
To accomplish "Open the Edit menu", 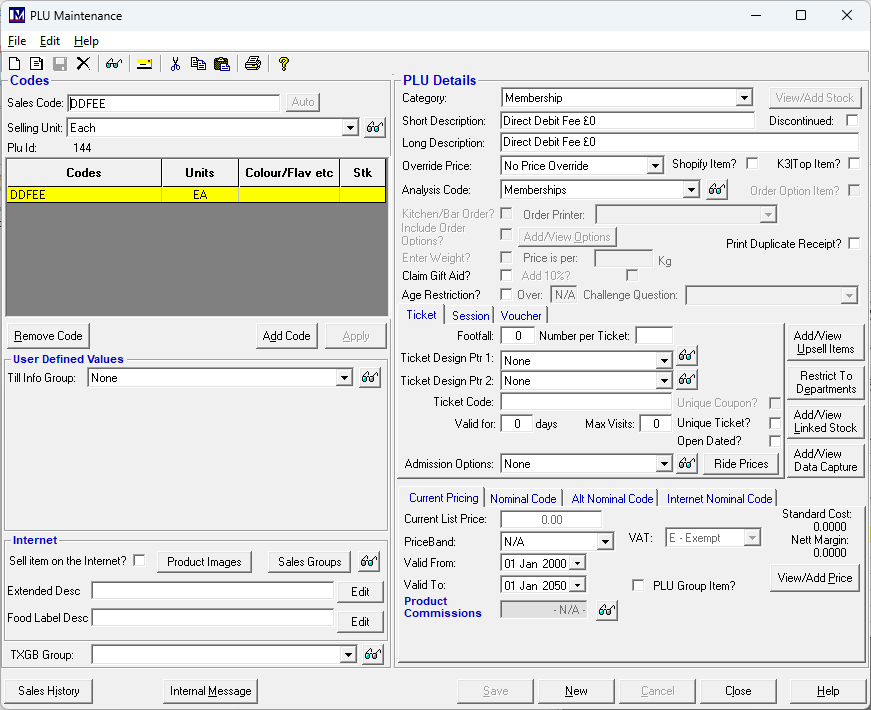I will 50,41.
